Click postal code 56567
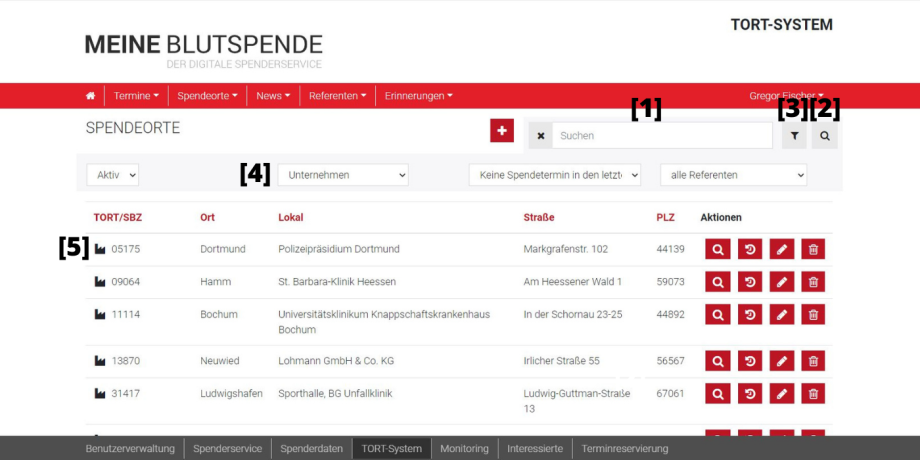The width and height of the screenshot is (920, 460). (671, 361)
